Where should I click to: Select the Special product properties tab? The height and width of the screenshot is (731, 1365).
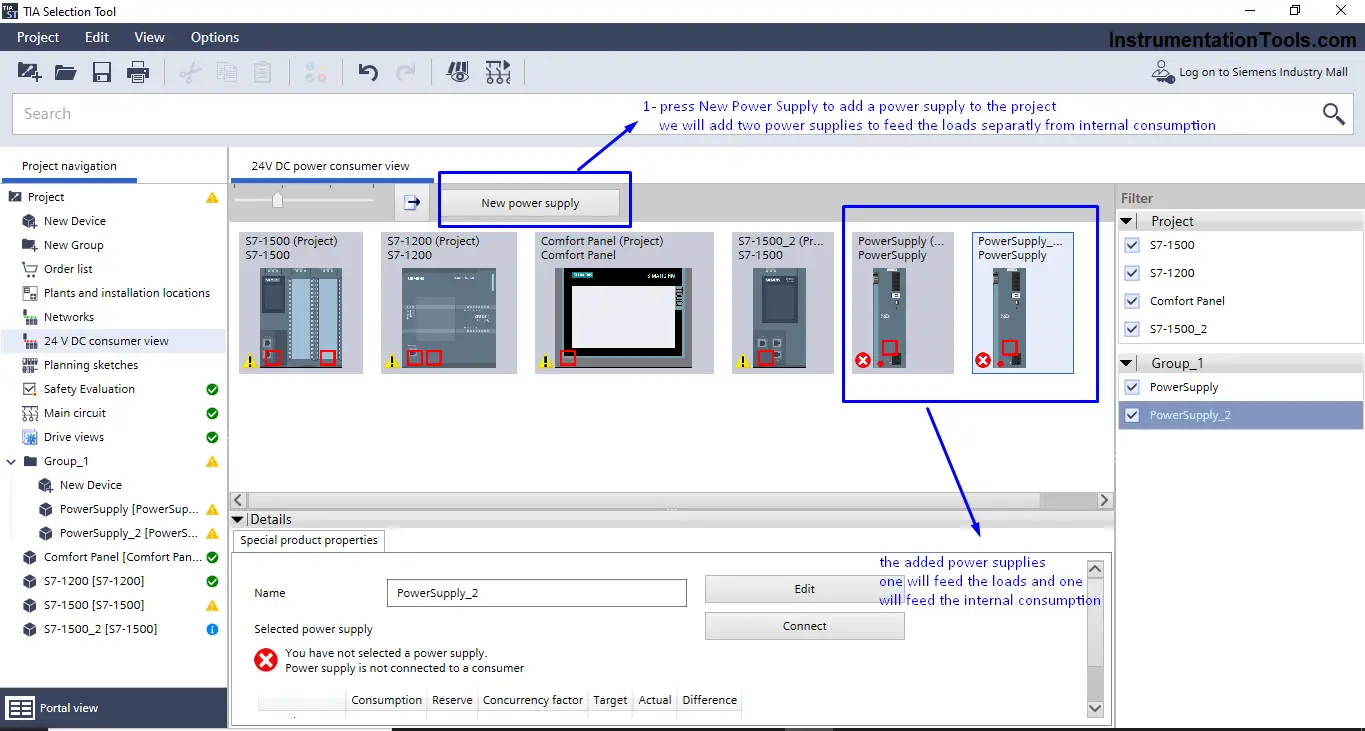pyautogui.click(x=309, y=540)
